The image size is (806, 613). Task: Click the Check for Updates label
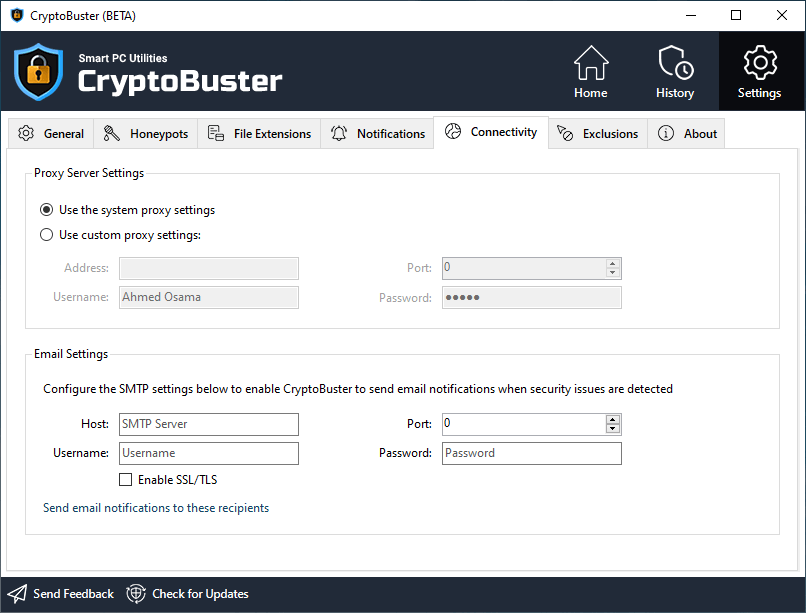point(200,594)
